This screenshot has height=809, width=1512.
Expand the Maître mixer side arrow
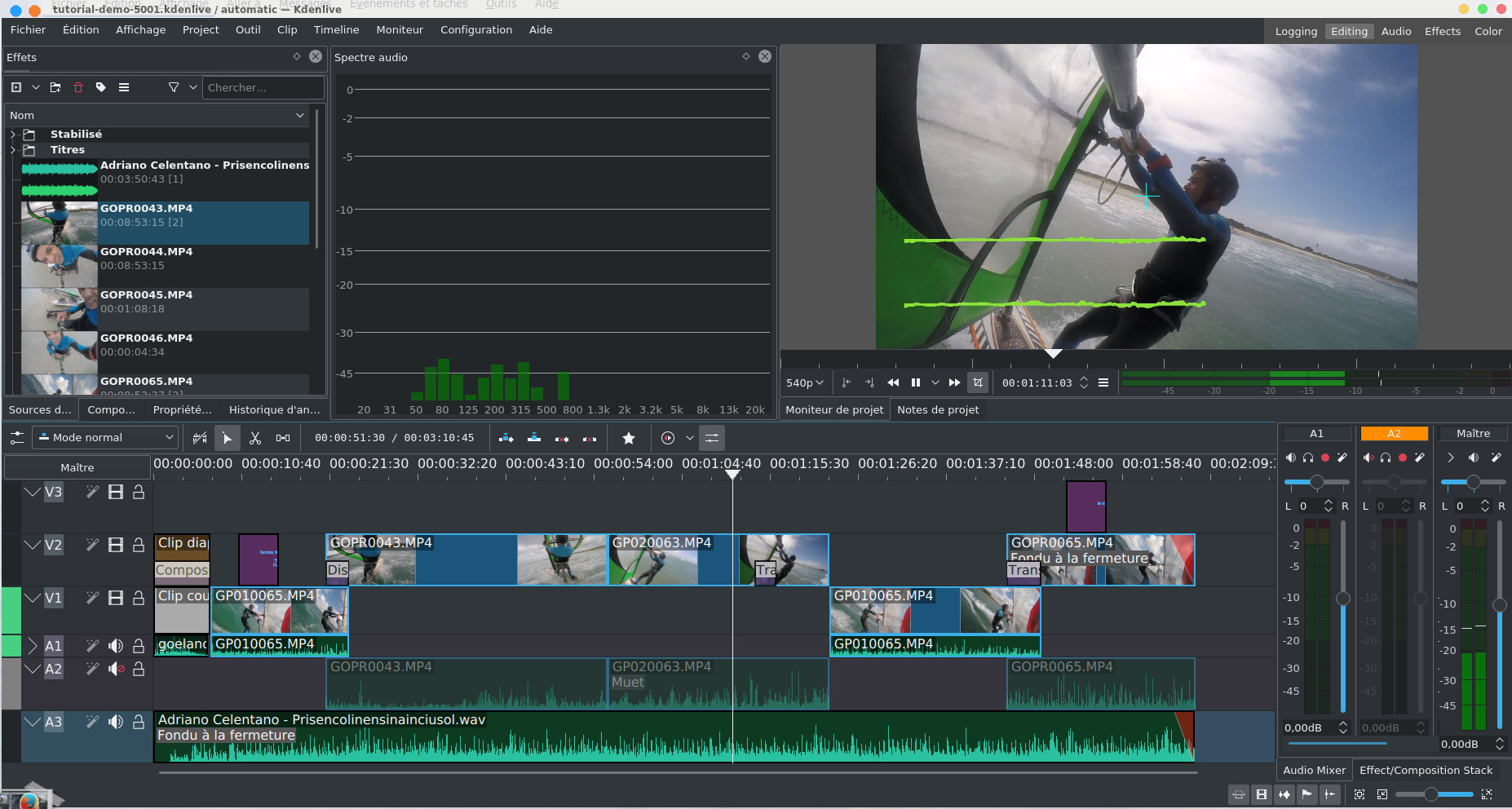[x=1451, y=458]
